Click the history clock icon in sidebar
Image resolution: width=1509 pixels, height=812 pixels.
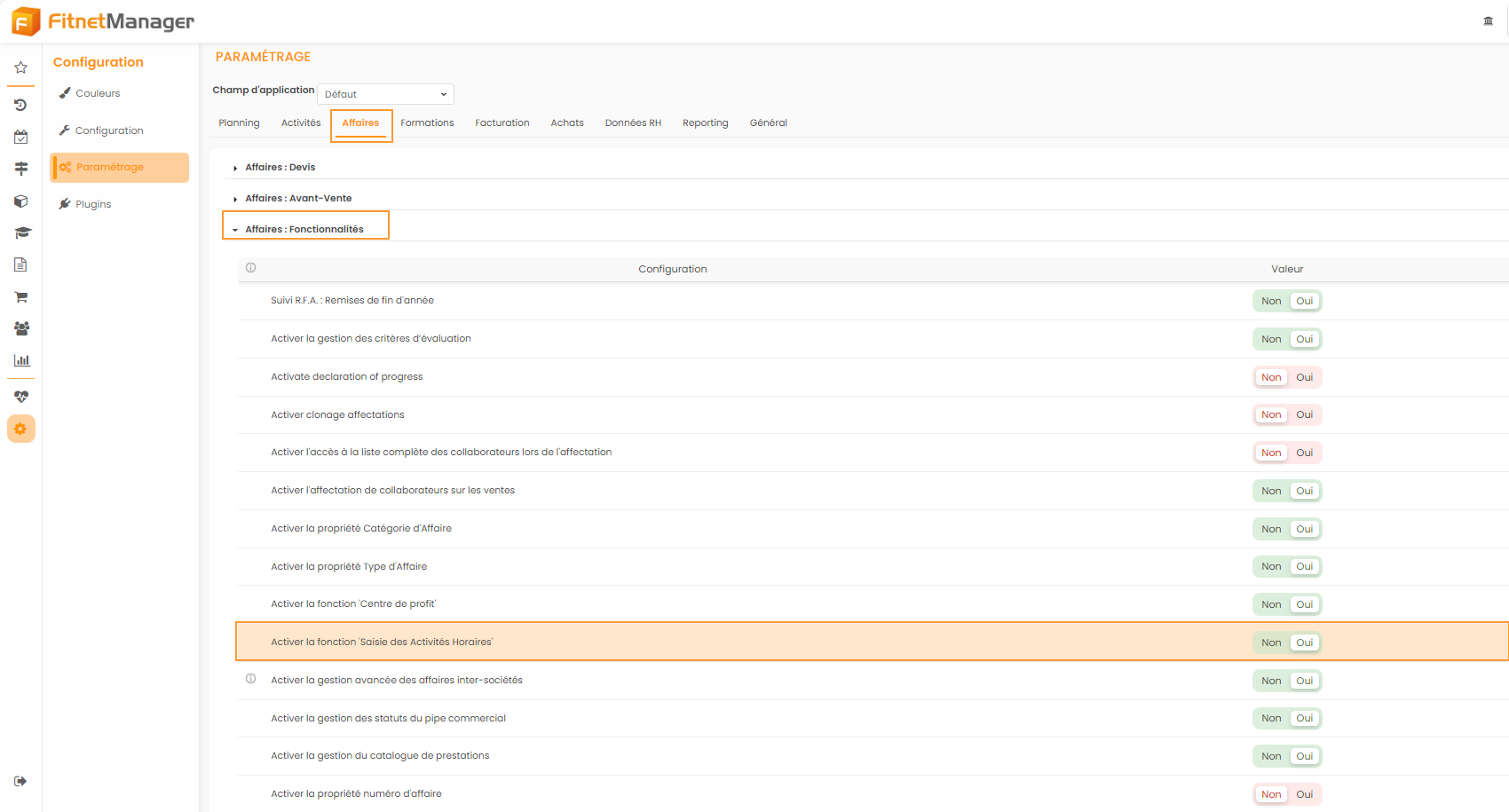(20, 105)
